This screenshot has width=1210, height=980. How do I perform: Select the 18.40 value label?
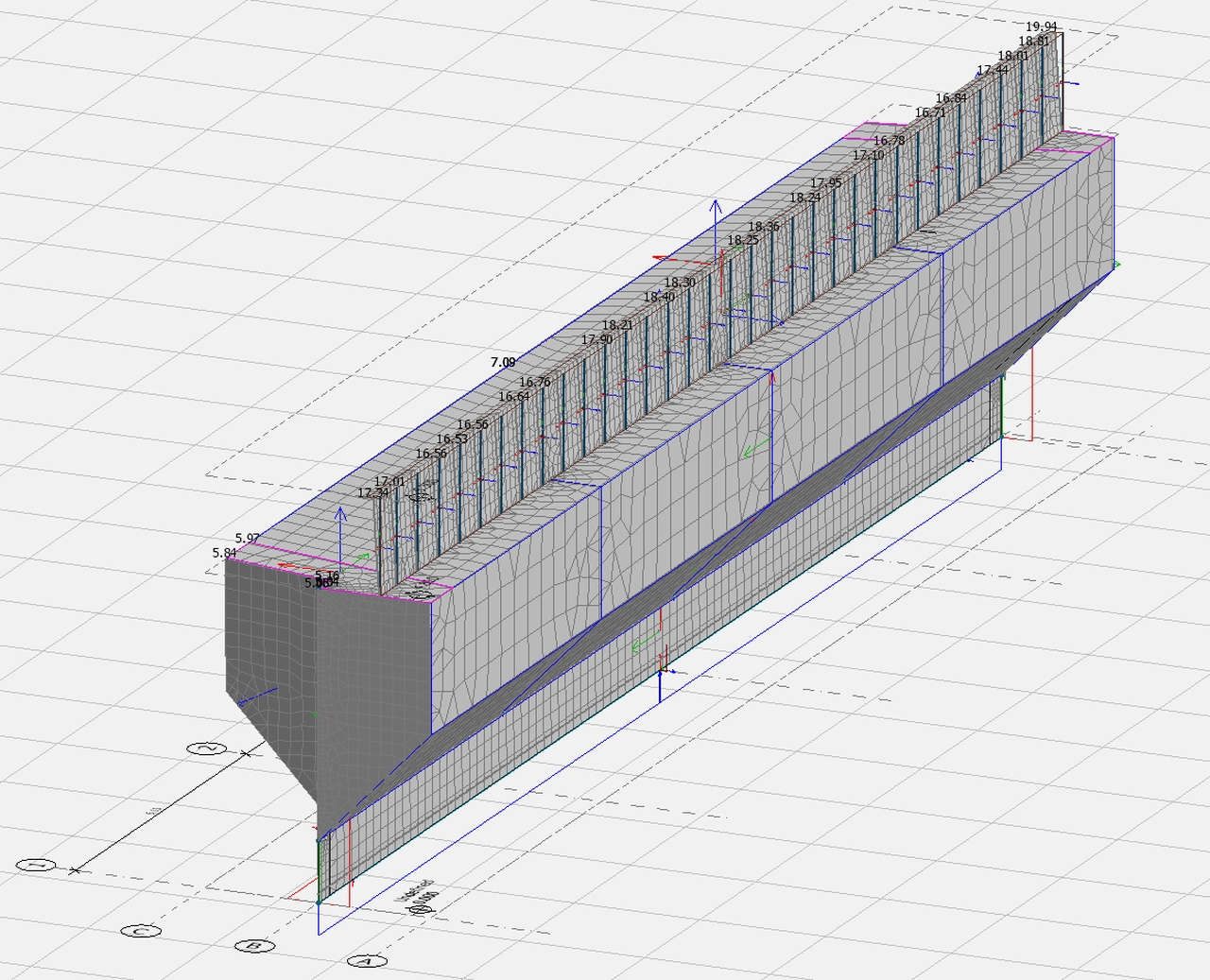(x=660, y=297)
